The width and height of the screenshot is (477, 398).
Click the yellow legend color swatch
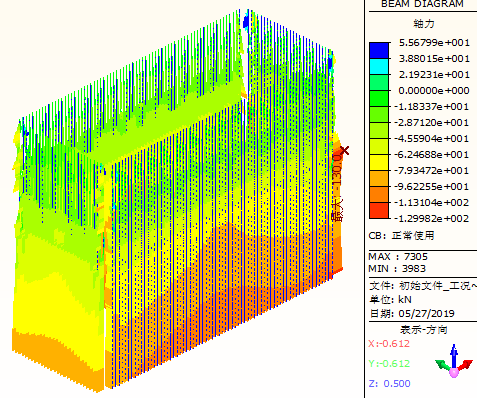tap(379, 162)
